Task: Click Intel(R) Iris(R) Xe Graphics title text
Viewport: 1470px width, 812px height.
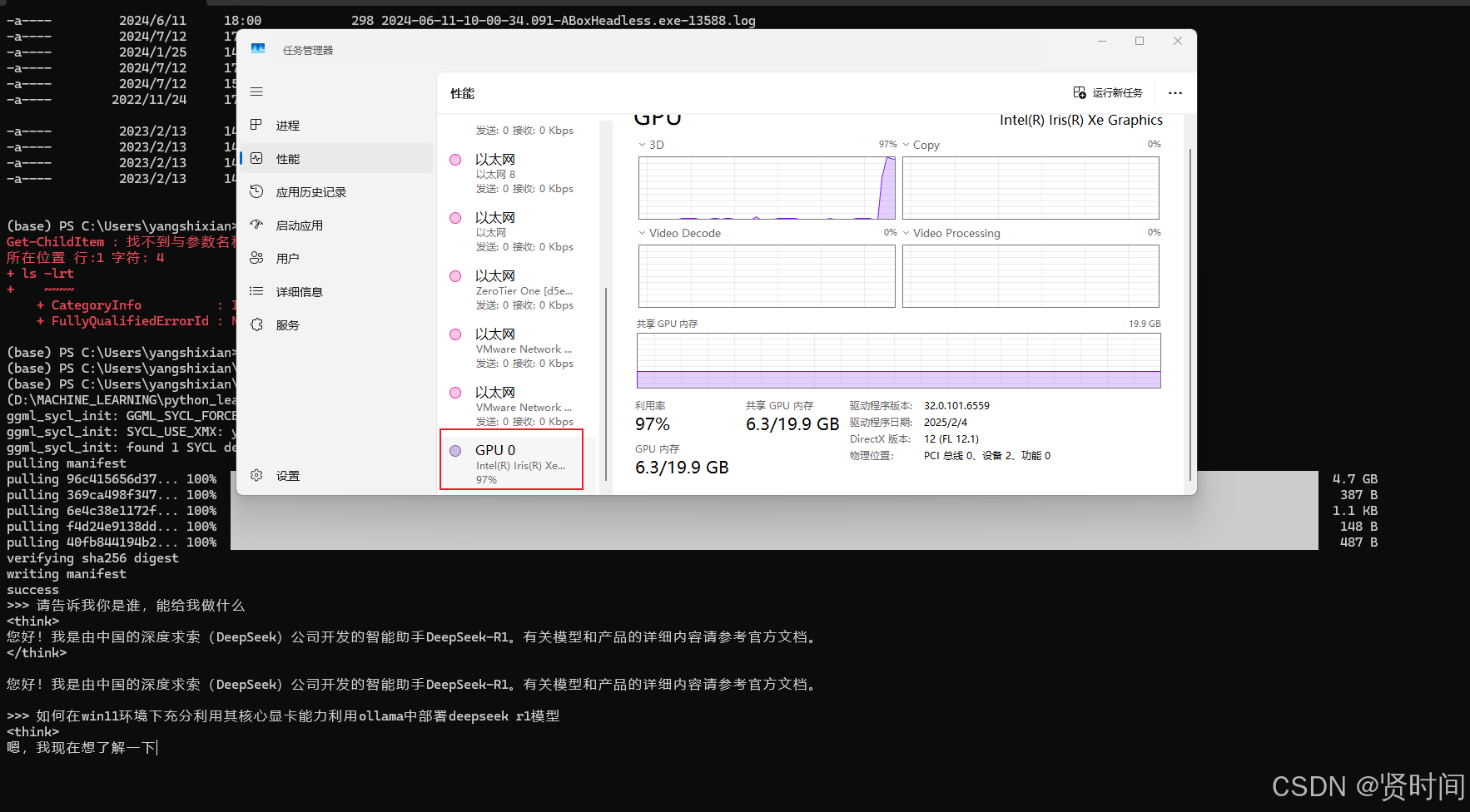Action: pos(1080,120)
